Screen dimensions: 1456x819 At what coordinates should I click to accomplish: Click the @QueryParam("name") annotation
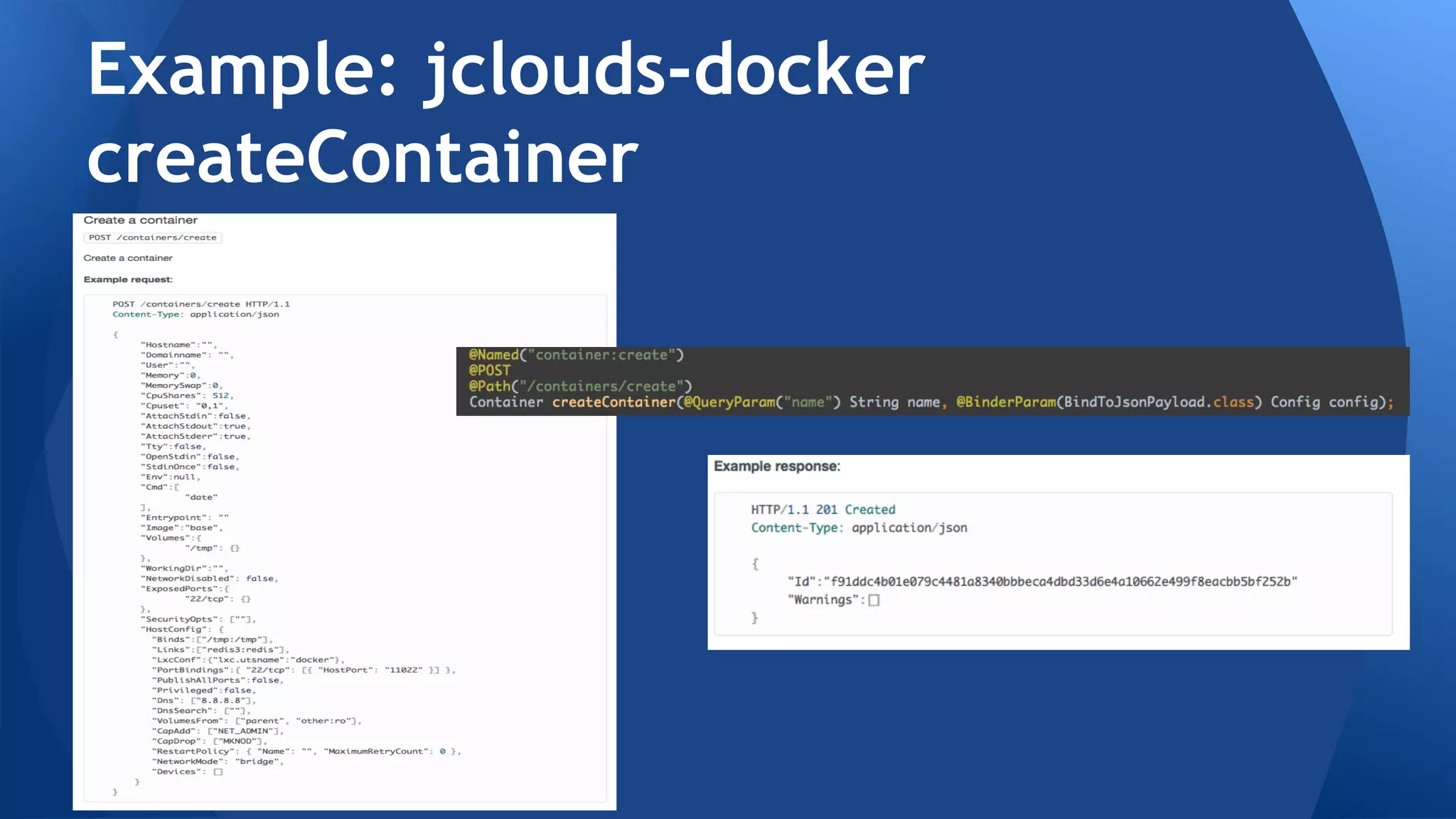pyautogui.click(x=762, y=402)
